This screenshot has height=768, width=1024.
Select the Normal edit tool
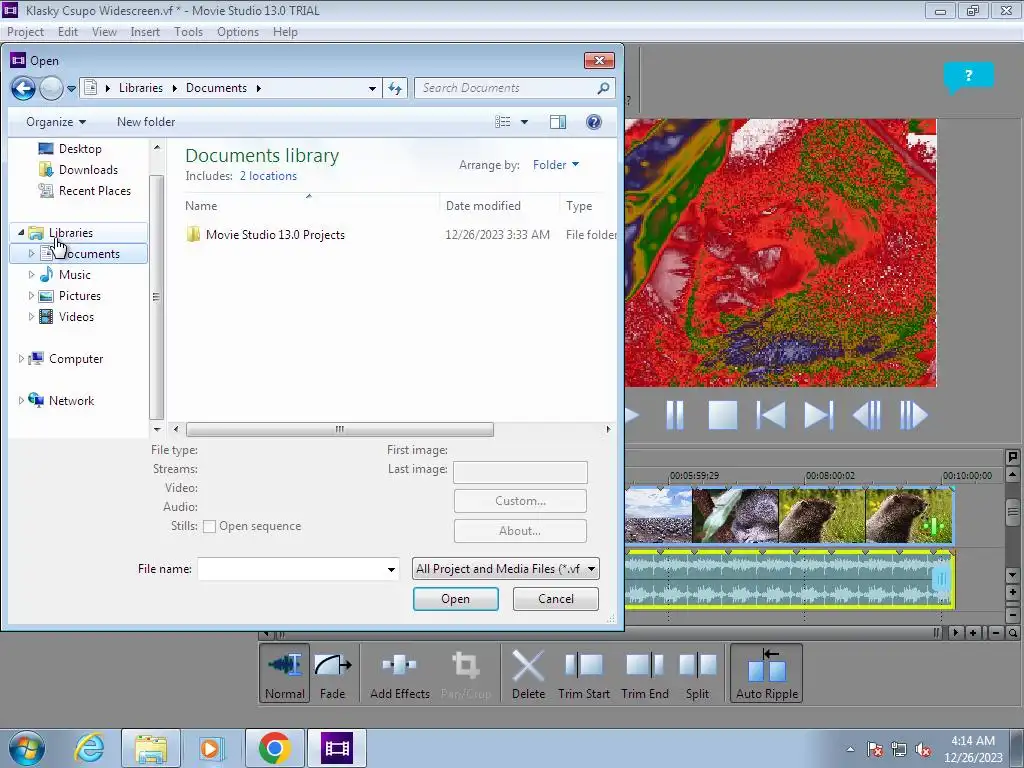click(x=284, y=673)
